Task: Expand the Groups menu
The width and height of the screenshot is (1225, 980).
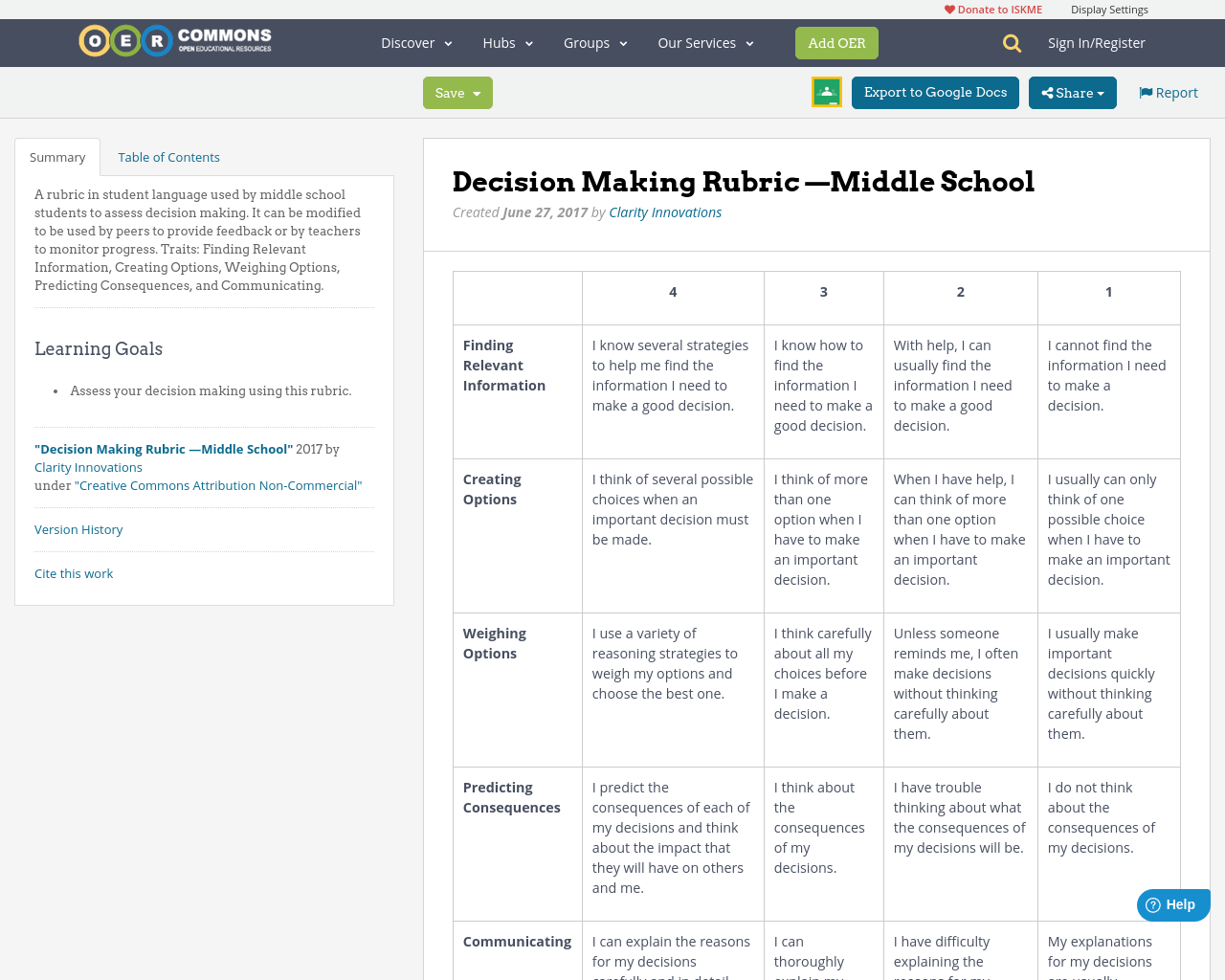Action: point(595,42)
